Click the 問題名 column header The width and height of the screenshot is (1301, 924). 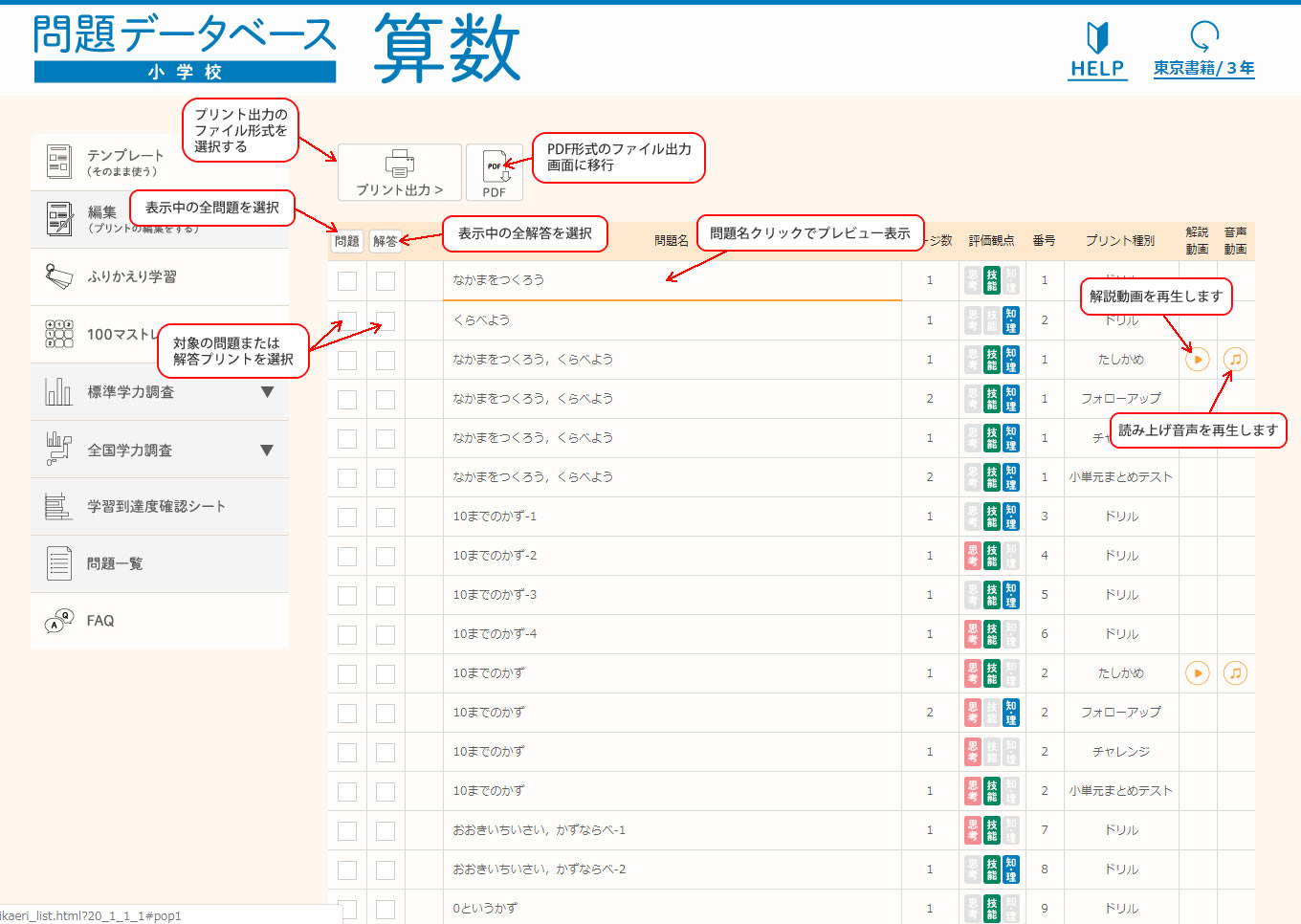pos(672,241)
